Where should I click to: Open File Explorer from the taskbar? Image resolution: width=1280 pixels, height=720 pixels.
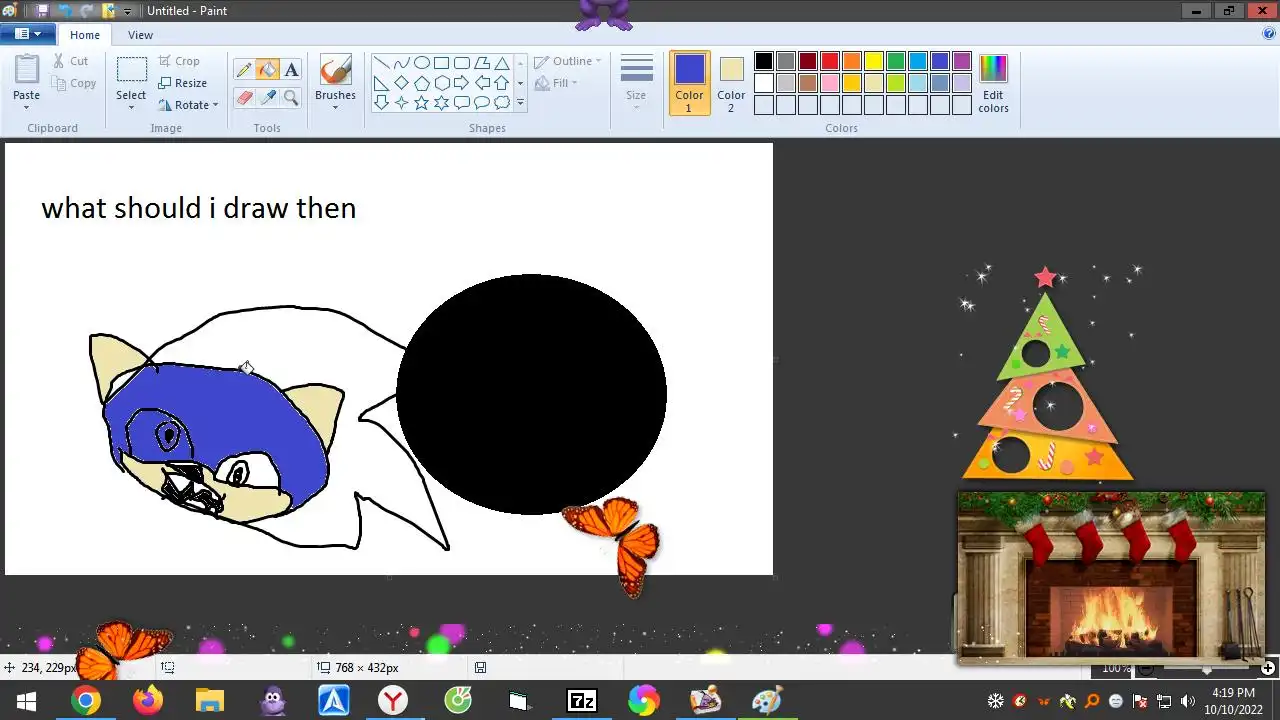point(210,701)
